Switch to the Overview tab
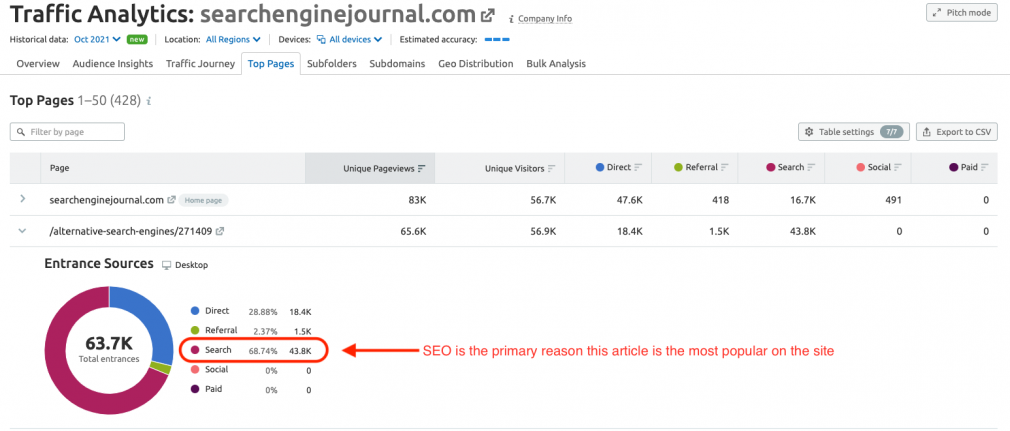This screenshot has height=431, width=1010. (38, 64)
